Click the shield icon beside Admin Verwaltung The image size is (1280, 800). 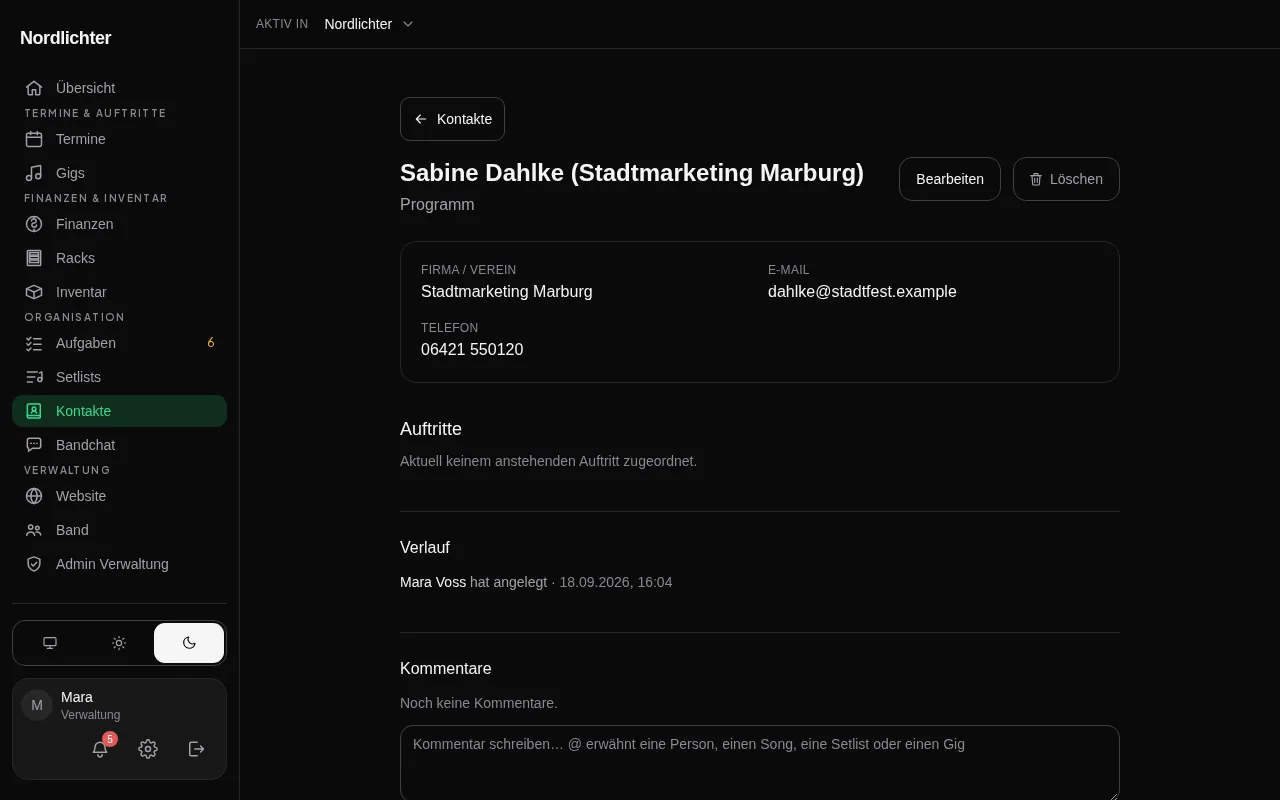point(34,564)
